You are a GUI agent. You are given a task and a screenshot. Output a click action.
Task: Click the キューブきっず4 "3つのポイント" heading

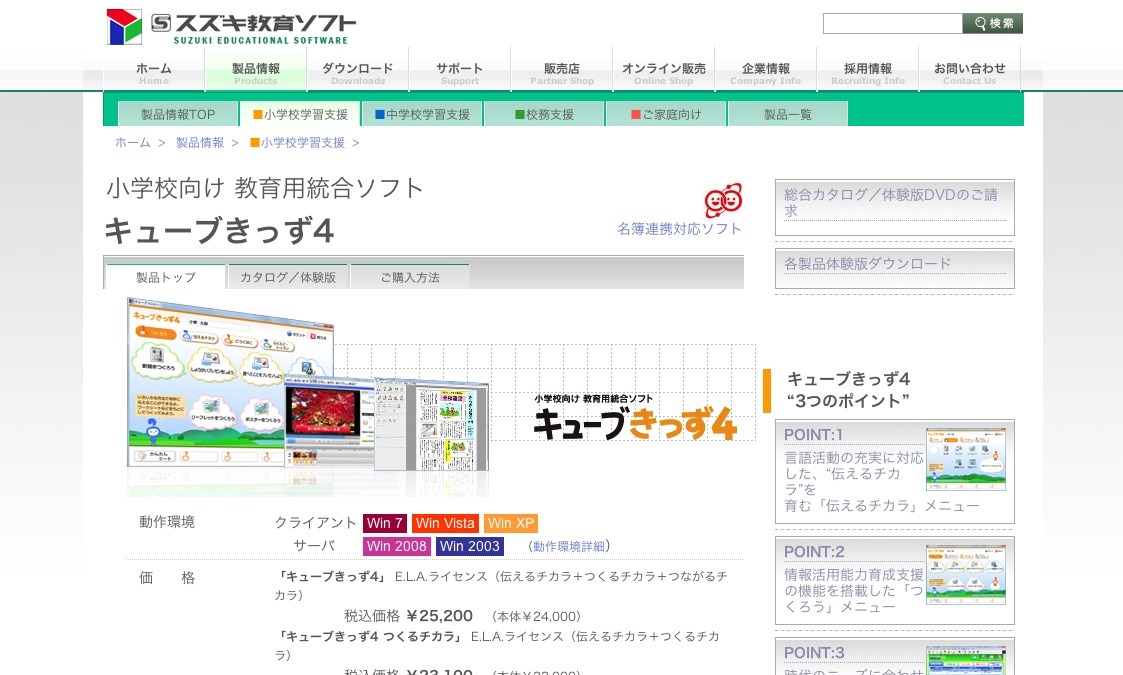[x=849, y=390]
